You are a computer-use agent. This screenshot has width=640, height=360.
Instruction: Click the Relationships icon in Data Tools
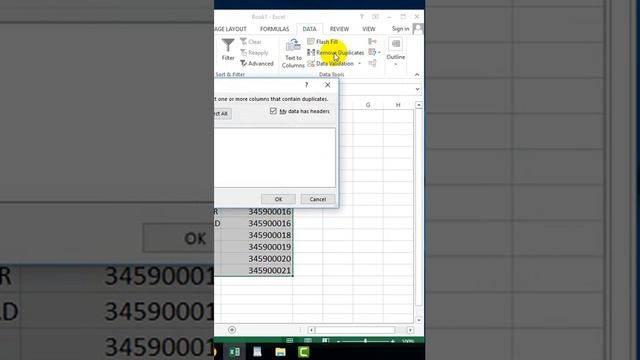372,63
